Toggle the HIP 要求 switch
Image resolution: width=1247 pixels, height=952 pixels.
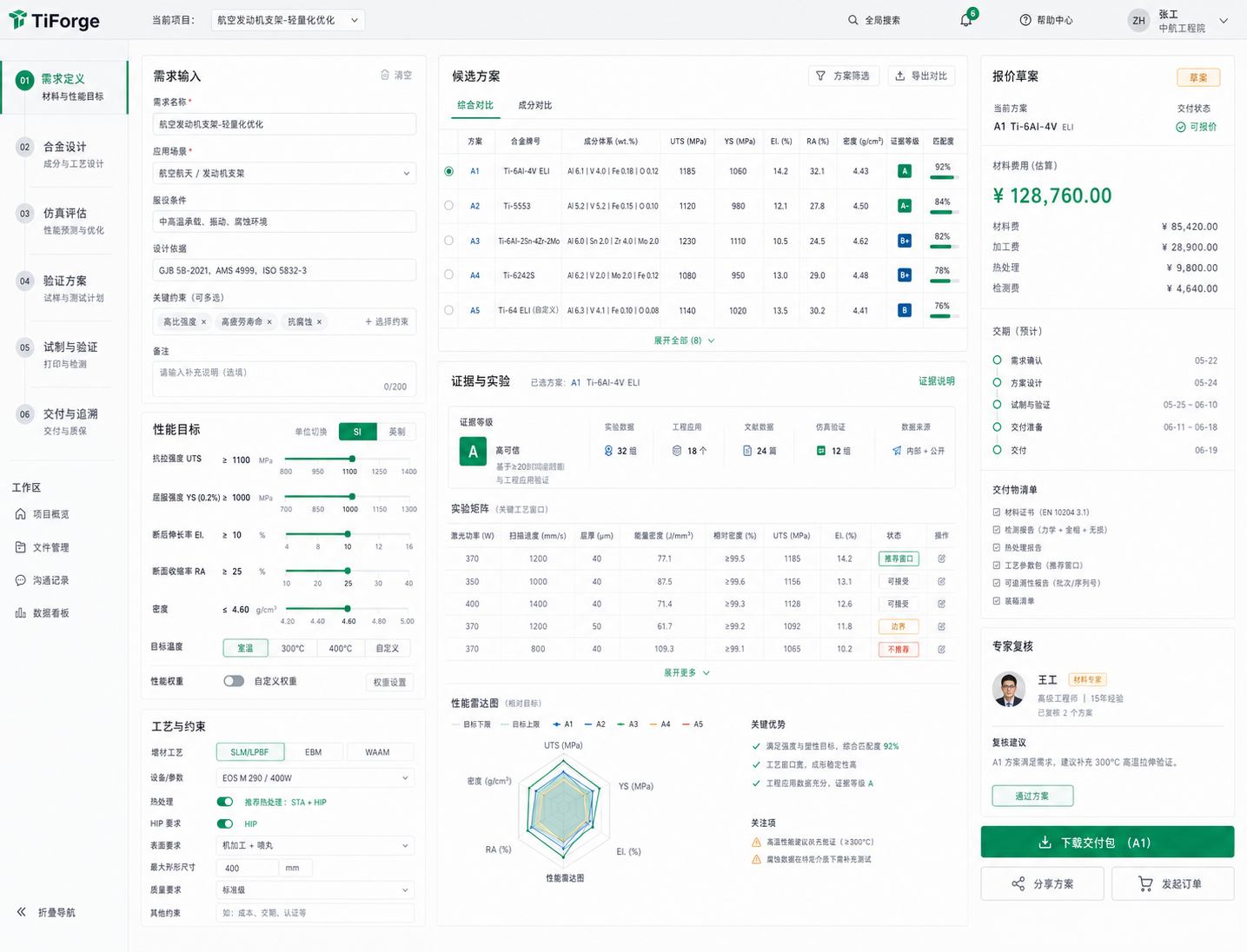225,823
